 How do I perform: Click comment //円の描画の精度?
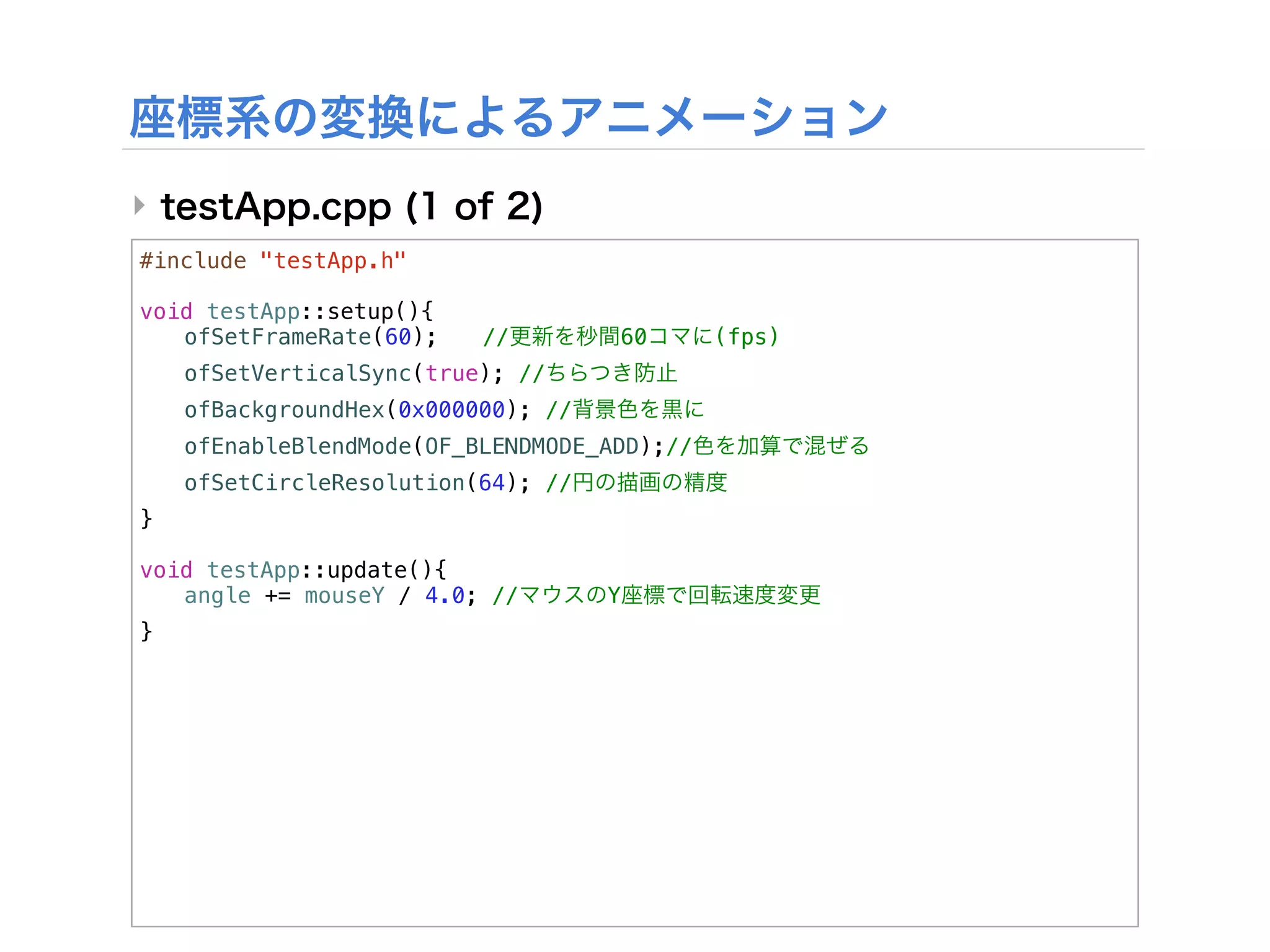click(636, 483)
